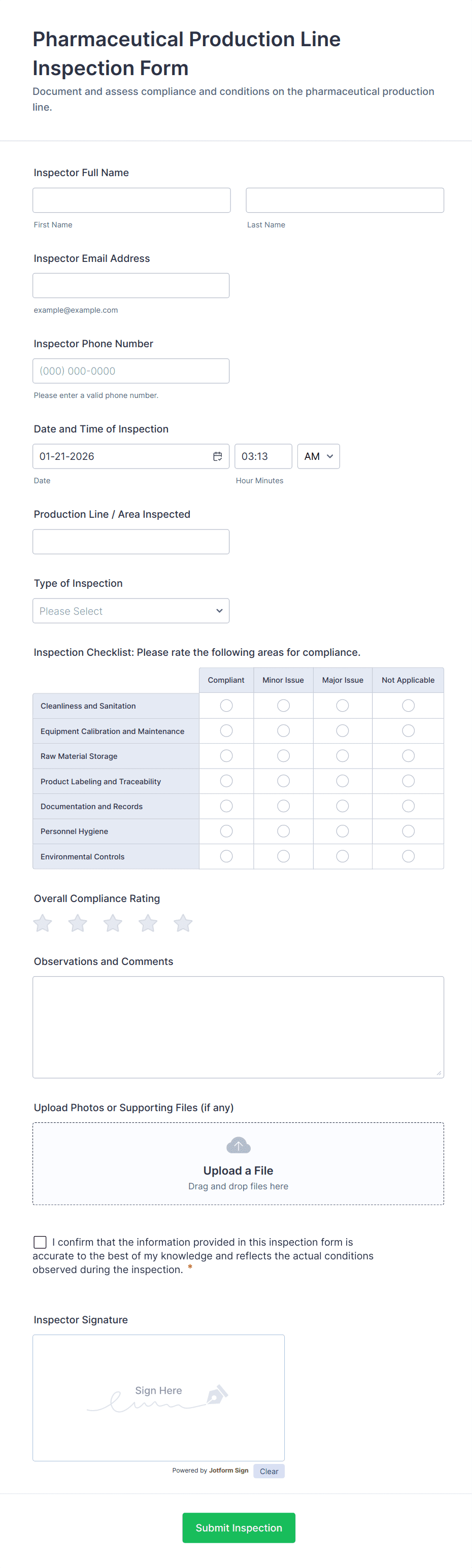Click the Submit Inspection button
This screenshot has width=472, height=1568.
239,1527
